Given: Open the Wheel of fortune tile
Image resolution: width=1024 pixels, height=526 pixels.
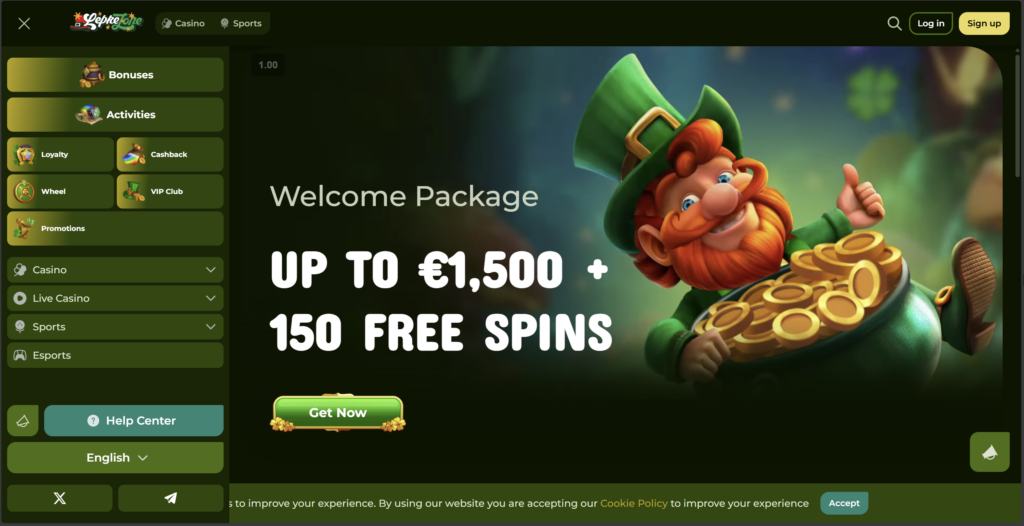Looking at the screenshot, I should point(60,191).
